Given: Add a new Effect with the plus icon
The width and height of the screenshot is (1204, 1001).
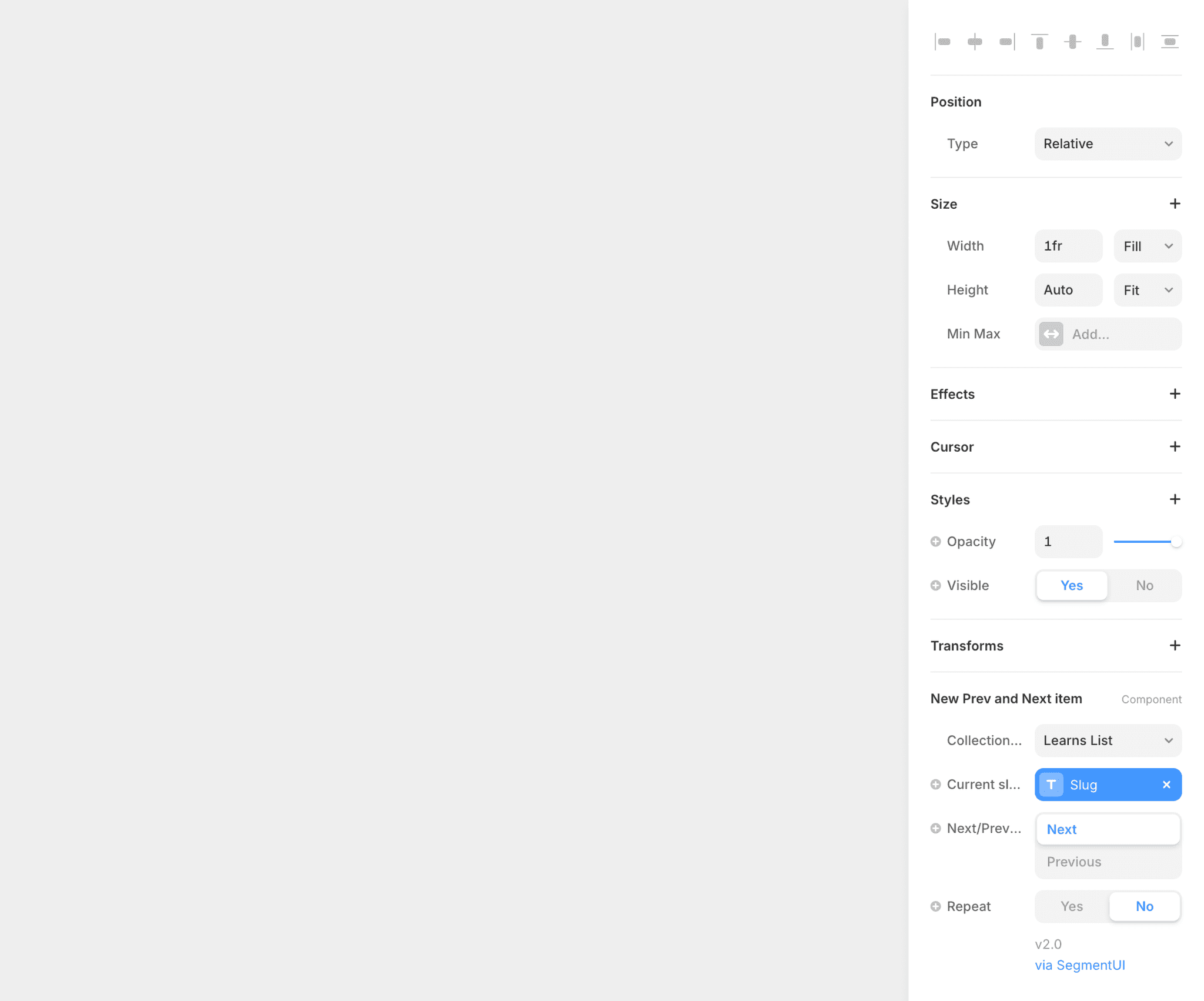Looking at the screenshot, I should click(1174, 393).
